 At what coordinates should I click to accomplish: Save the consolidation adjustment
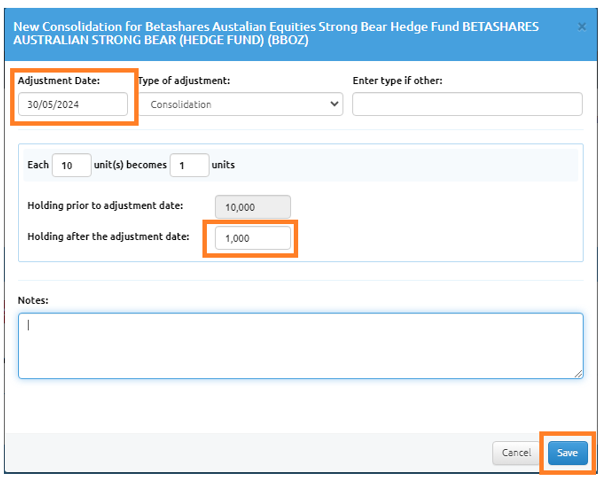(x=568, y=453)
